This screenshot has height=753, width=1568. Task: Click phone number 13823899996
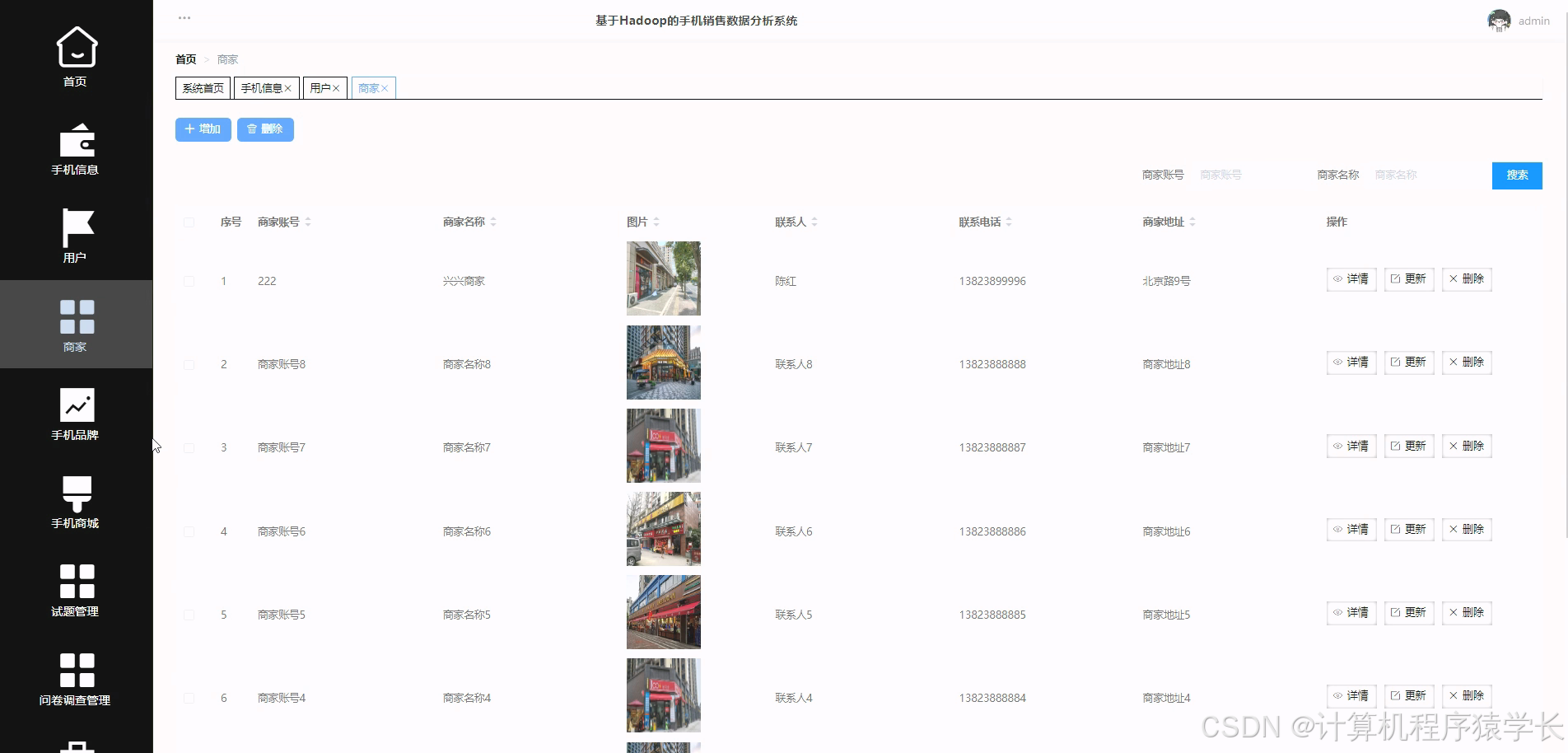point(992,281)
